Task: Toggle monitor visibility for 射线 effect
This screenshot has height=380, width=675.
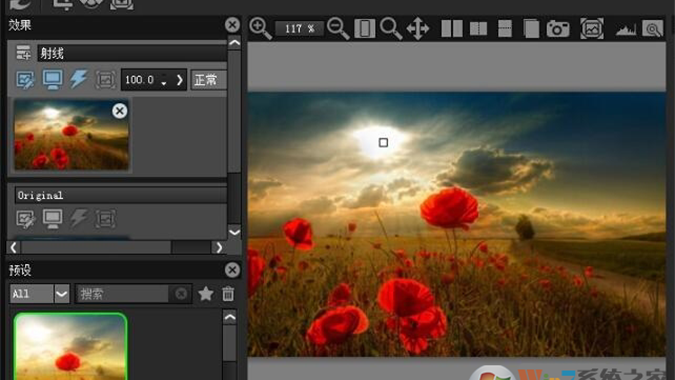Action: (53, 80)
